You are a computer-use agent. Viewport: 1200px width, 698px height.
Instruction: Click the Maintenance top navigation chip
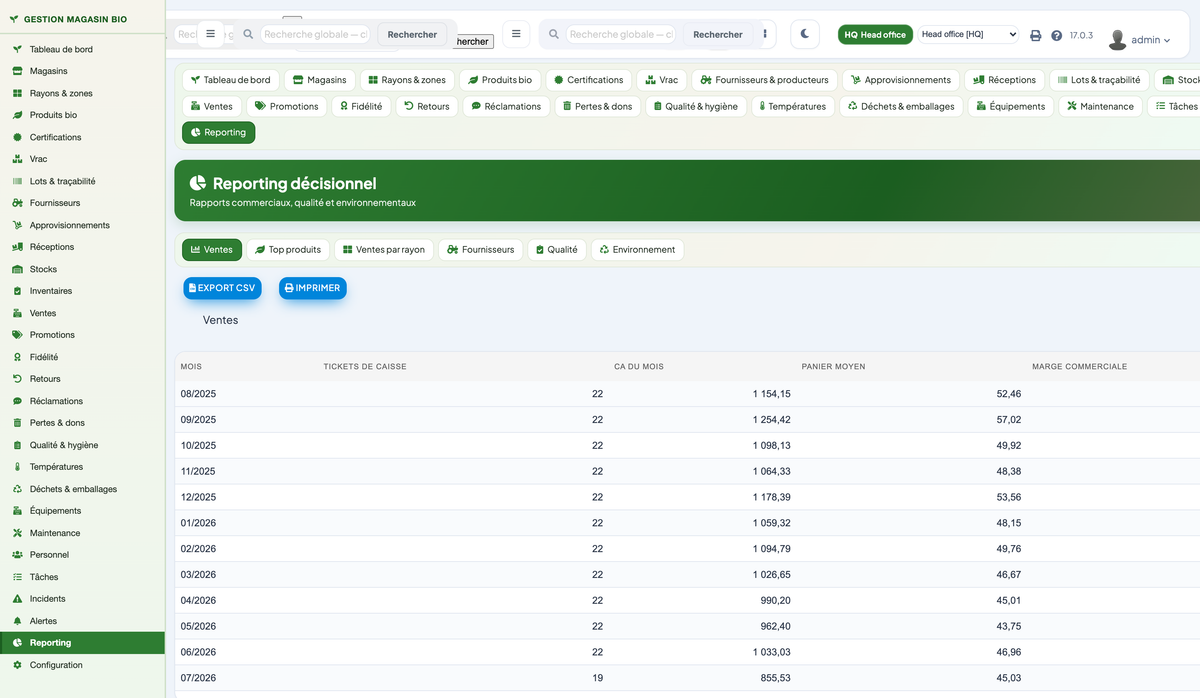click(1101, 106)
